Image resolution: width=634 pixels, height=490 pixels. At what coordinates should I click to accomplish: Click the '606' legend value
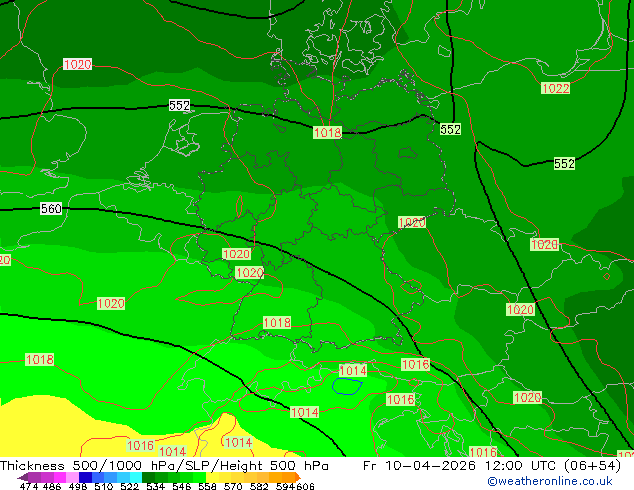[305, 486]
